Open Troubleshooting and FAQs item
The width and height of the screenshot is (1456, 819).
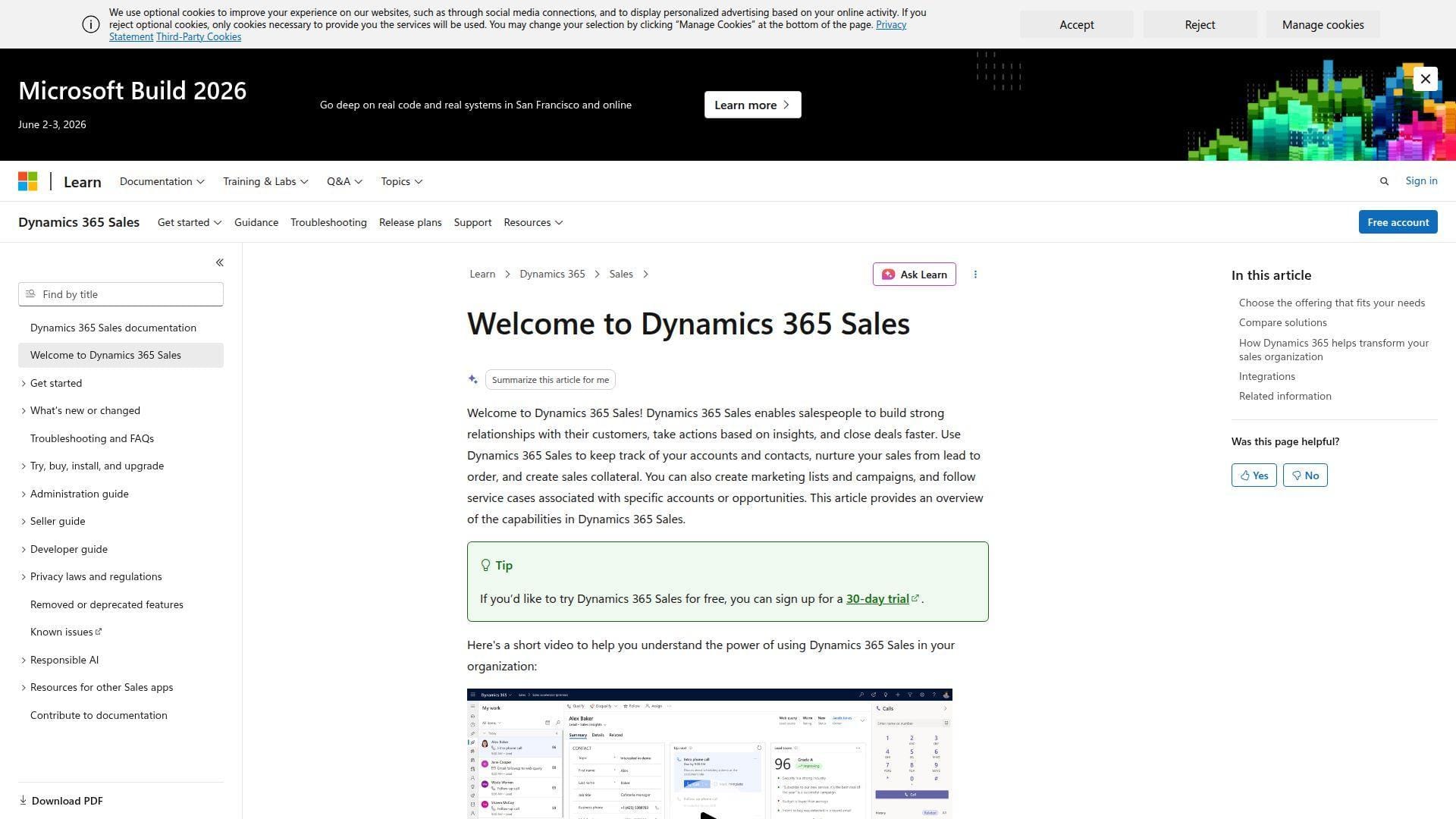click(121, 438)
